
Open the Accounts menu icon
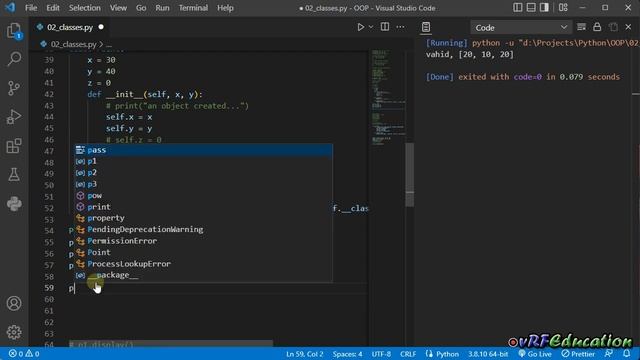14,303
